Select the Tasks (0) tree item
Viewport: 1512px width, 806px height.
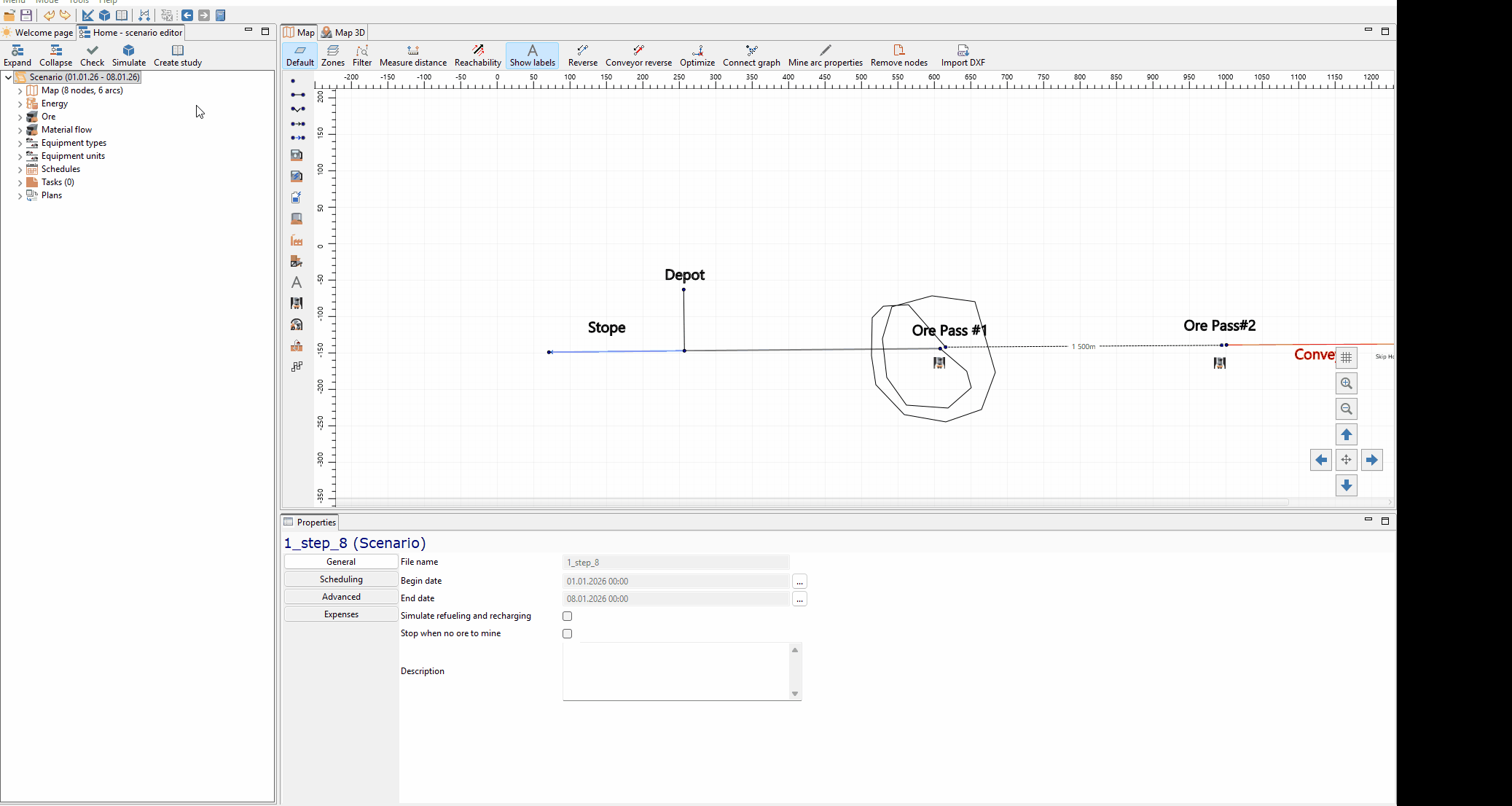(x=58, y=182)
